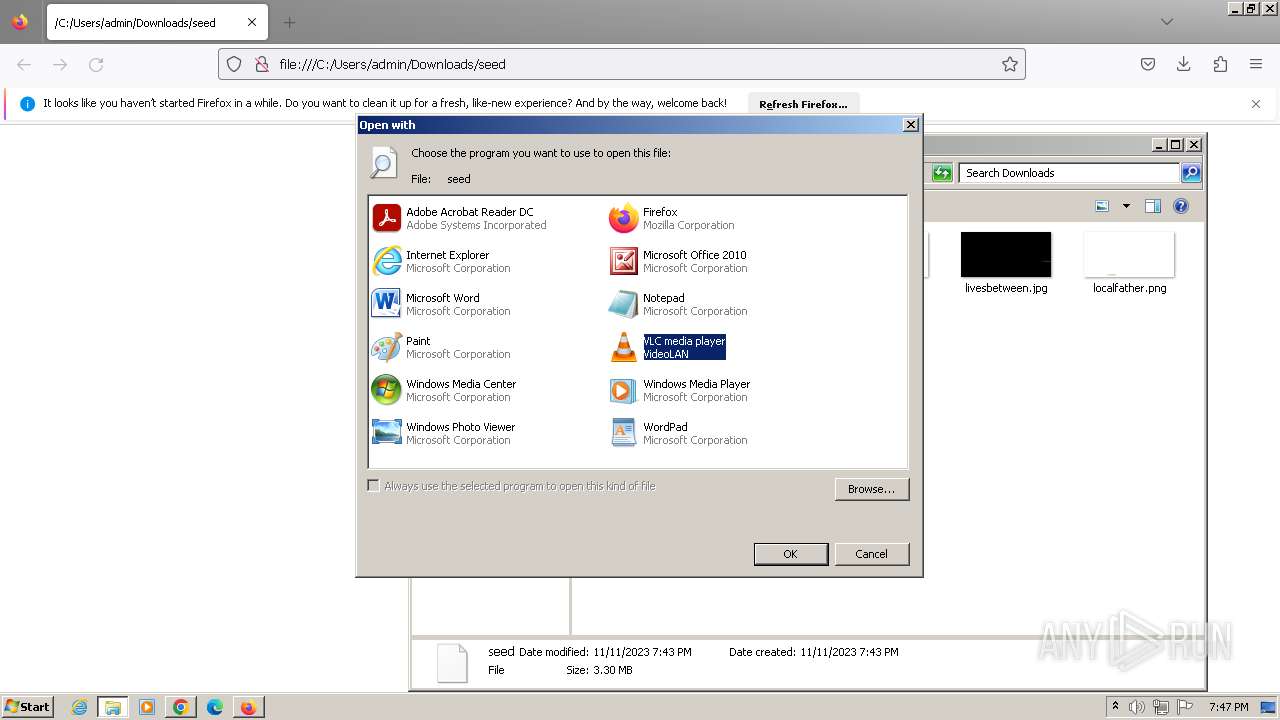Toggle 'Always use the selected program' checkbox
Image resolution: width=1280 pixels, height=720 pixels.
point(373,486)
